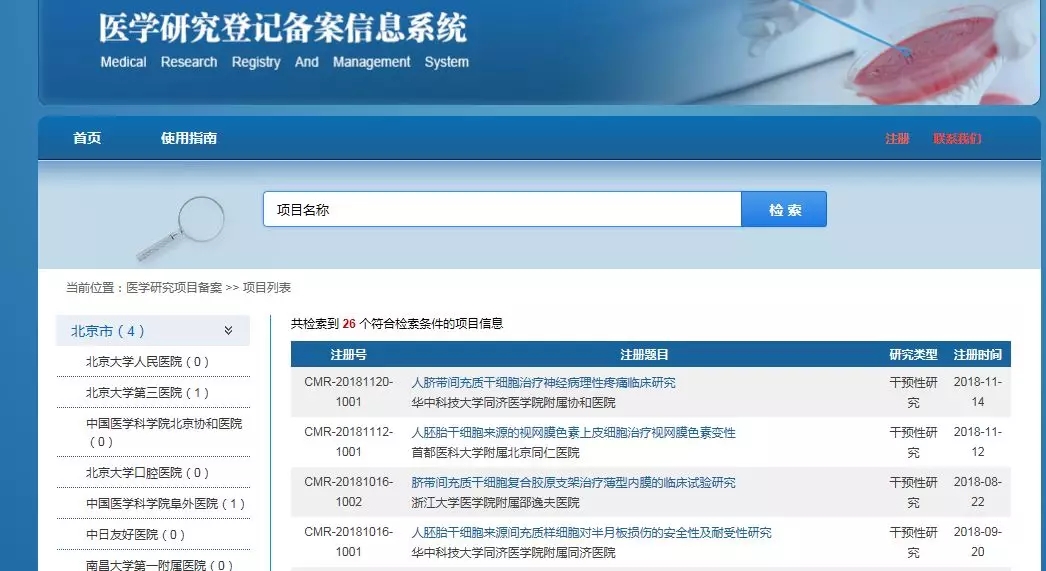Select 中国医学科学院北京协和医院 in sidebar
This screenshot has width=1046, height=571.
(164, 432)
